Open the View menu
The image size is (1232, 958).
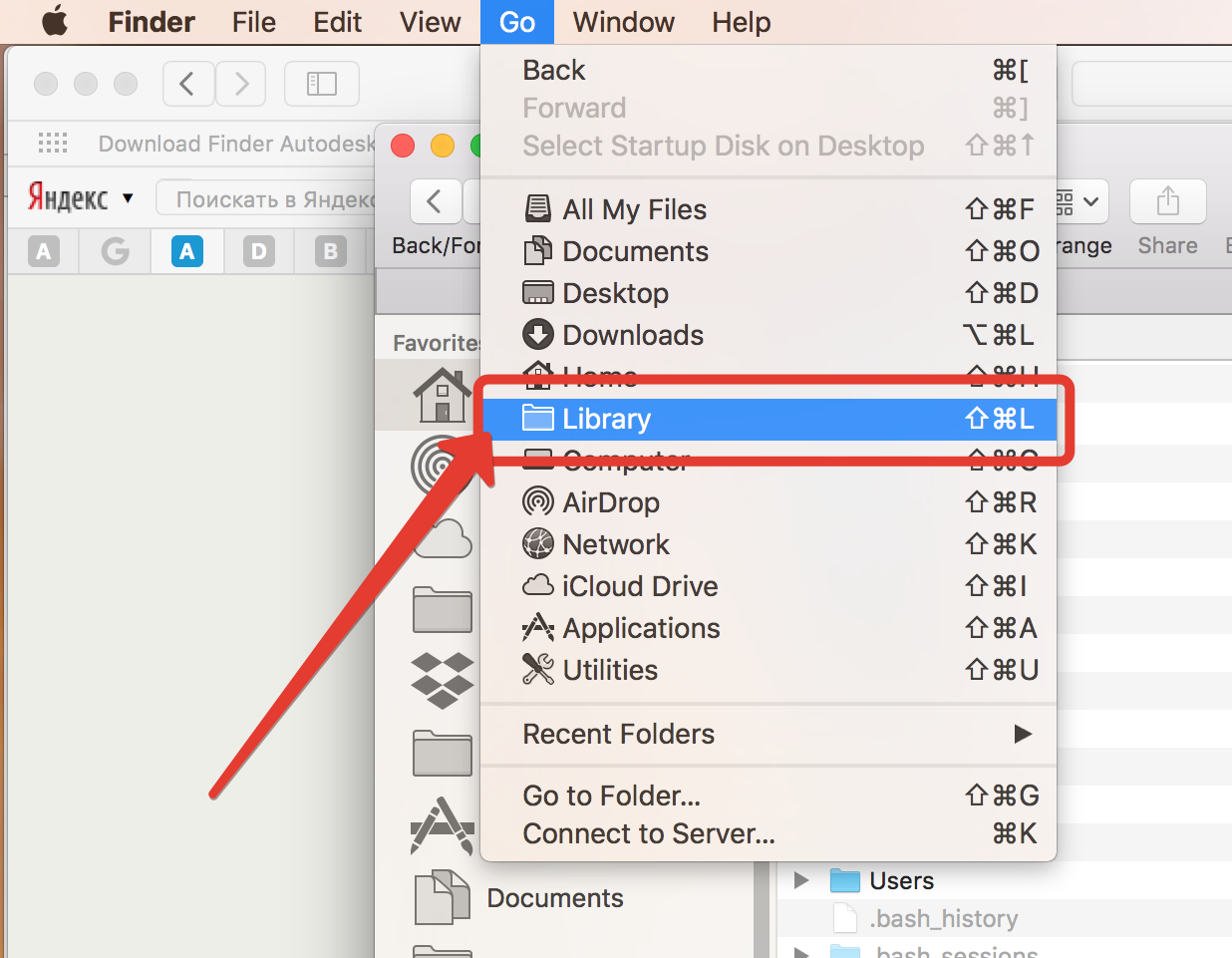(430, 22)
